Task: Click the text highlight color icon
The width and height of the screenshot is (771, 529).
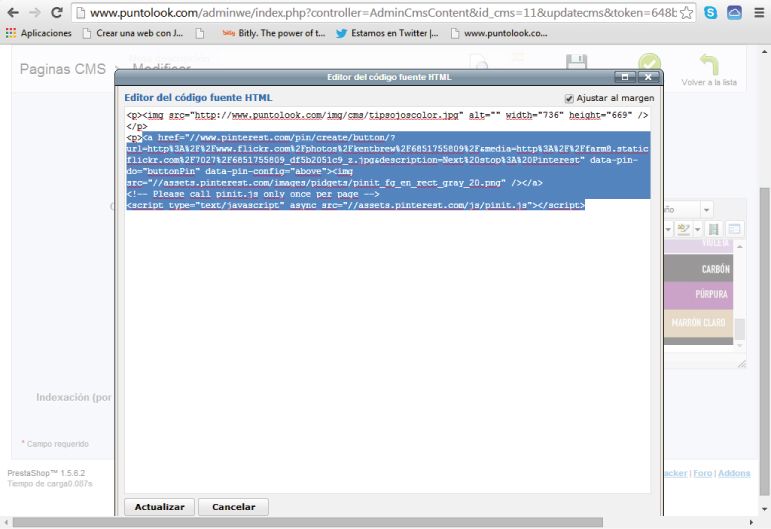Action: pos(683,229)
